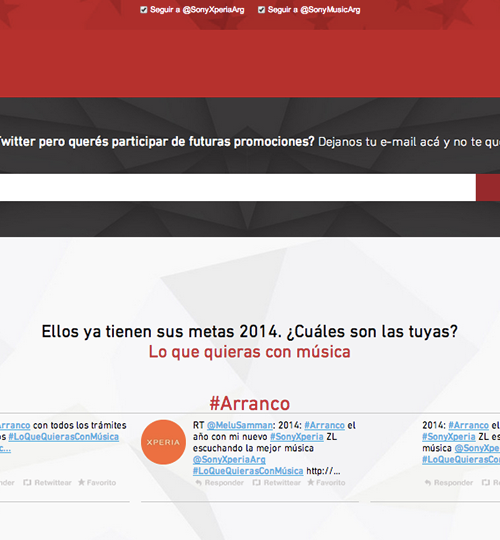The image size is (500, 540).
Task: Click Favorito star under the left tweet
Action: 81,482
